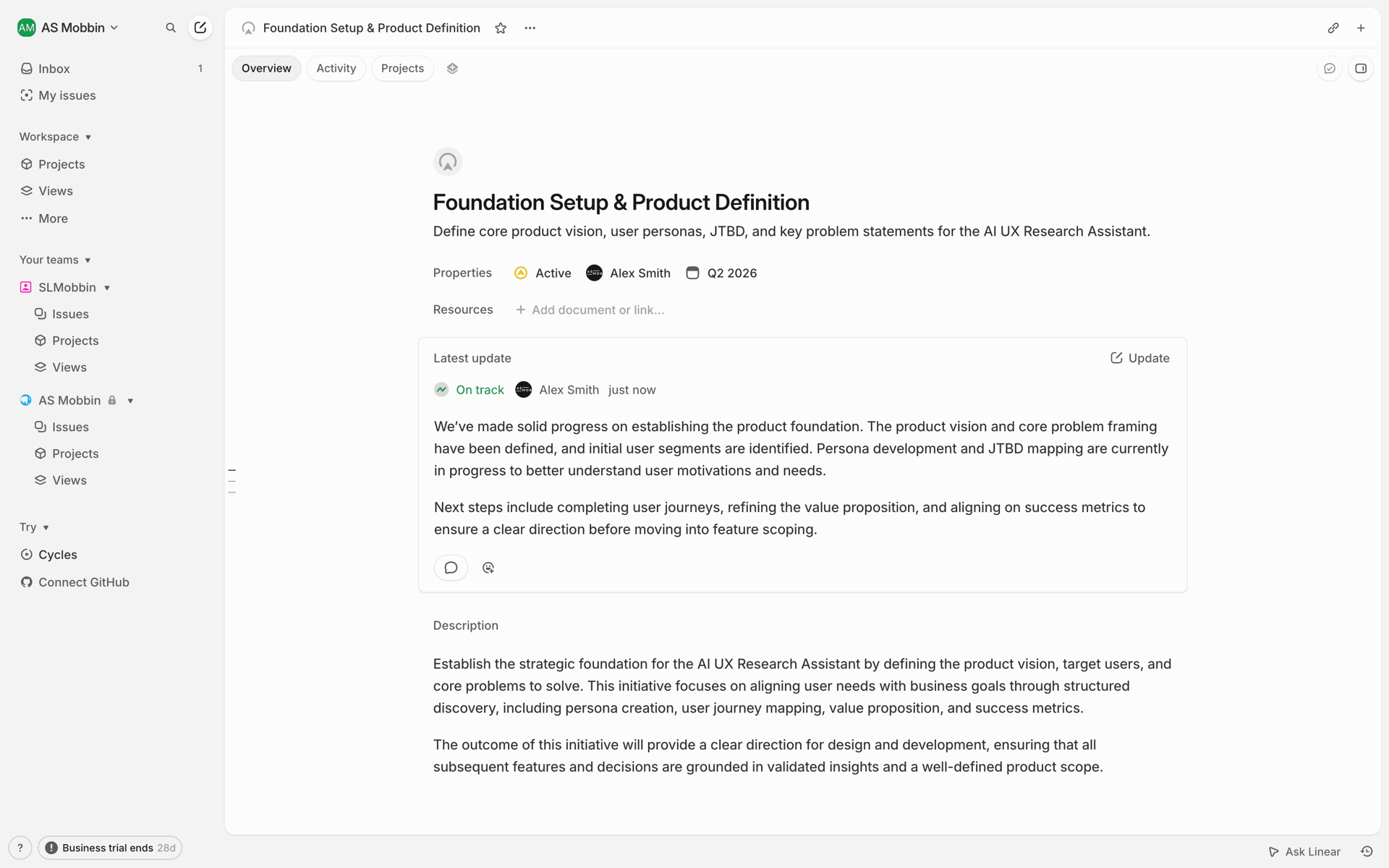Click the Update button in Latest update
Image resolution: width=1389 pixels, height=868 pixels.
1140,358
